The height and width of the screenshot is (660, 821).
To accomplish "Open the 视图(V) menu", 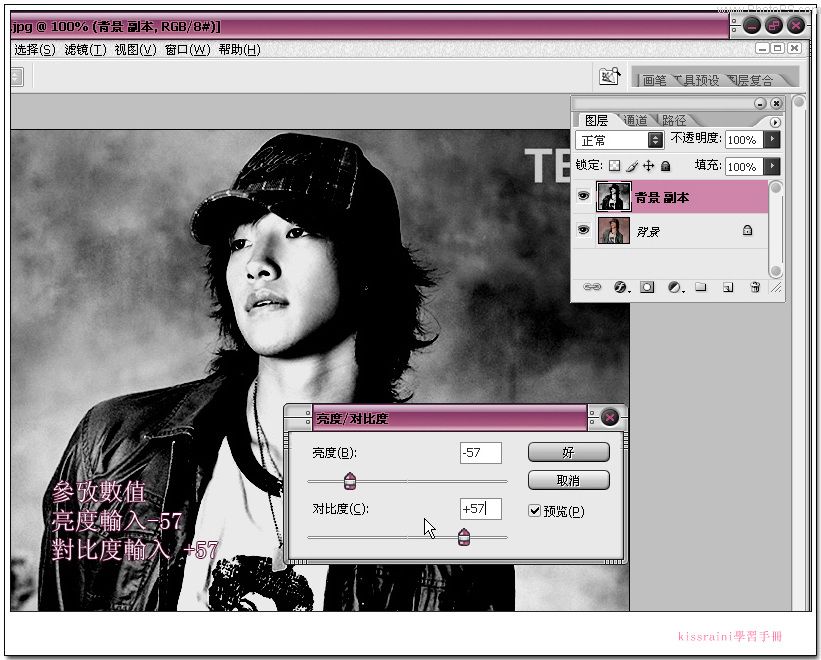I will point(136,50).
